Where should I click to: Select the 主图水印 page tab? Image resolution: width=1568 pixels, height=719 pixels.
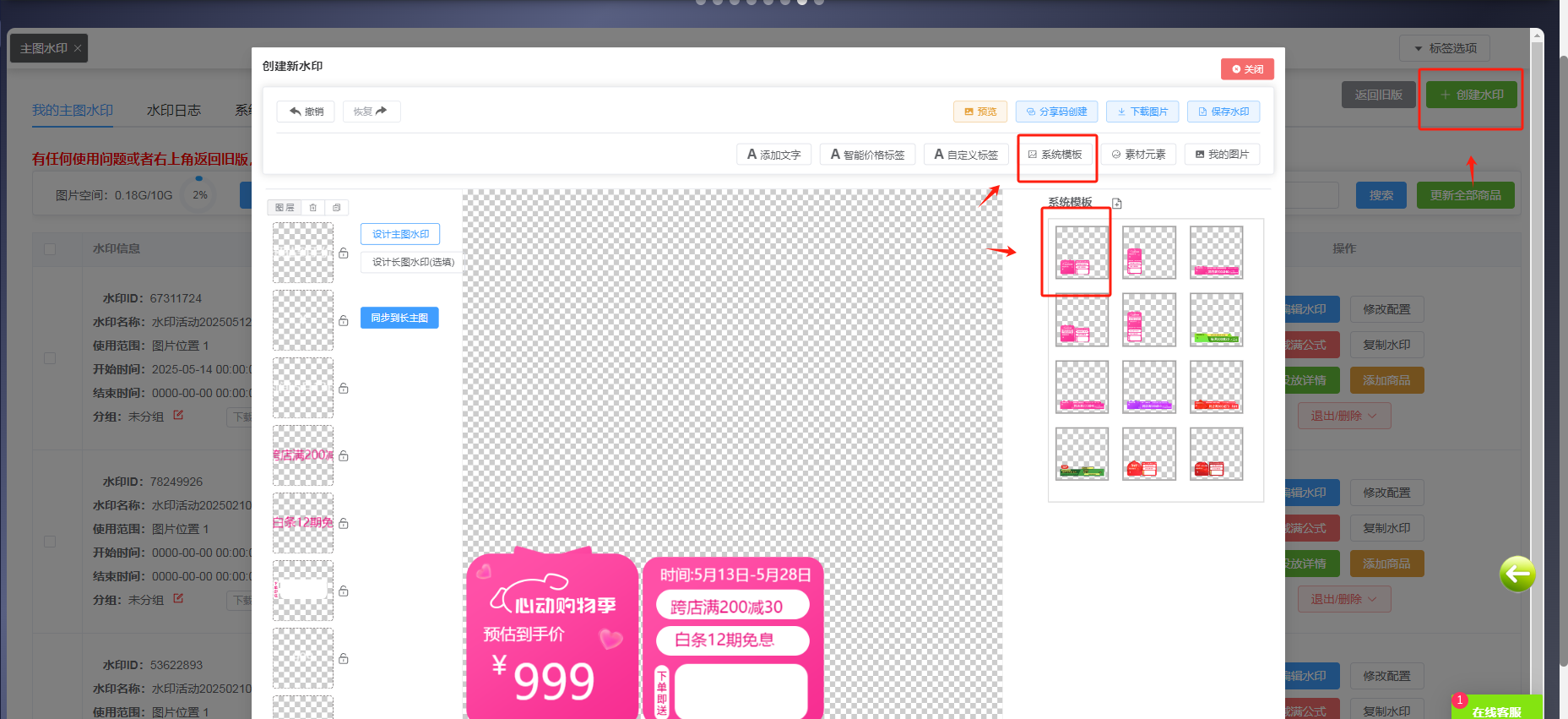point(44,48)
